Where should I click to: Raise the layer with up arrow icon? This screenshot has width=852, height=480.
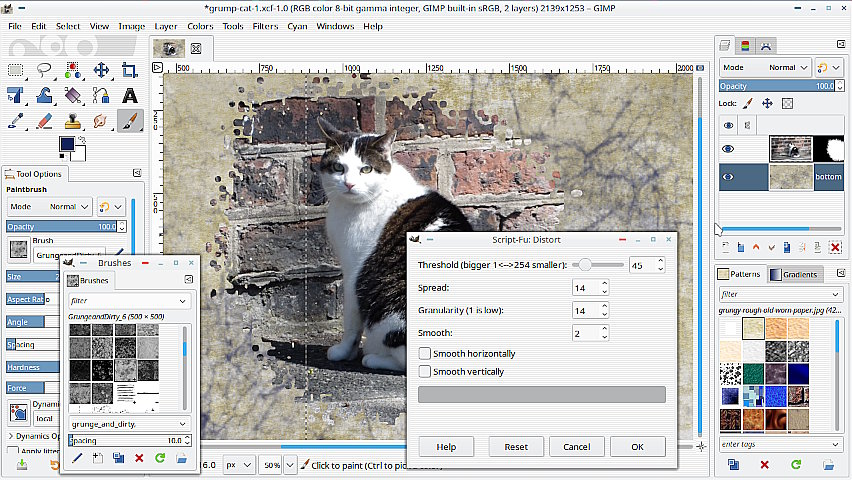pyautogui.click(x=756, y=247)
